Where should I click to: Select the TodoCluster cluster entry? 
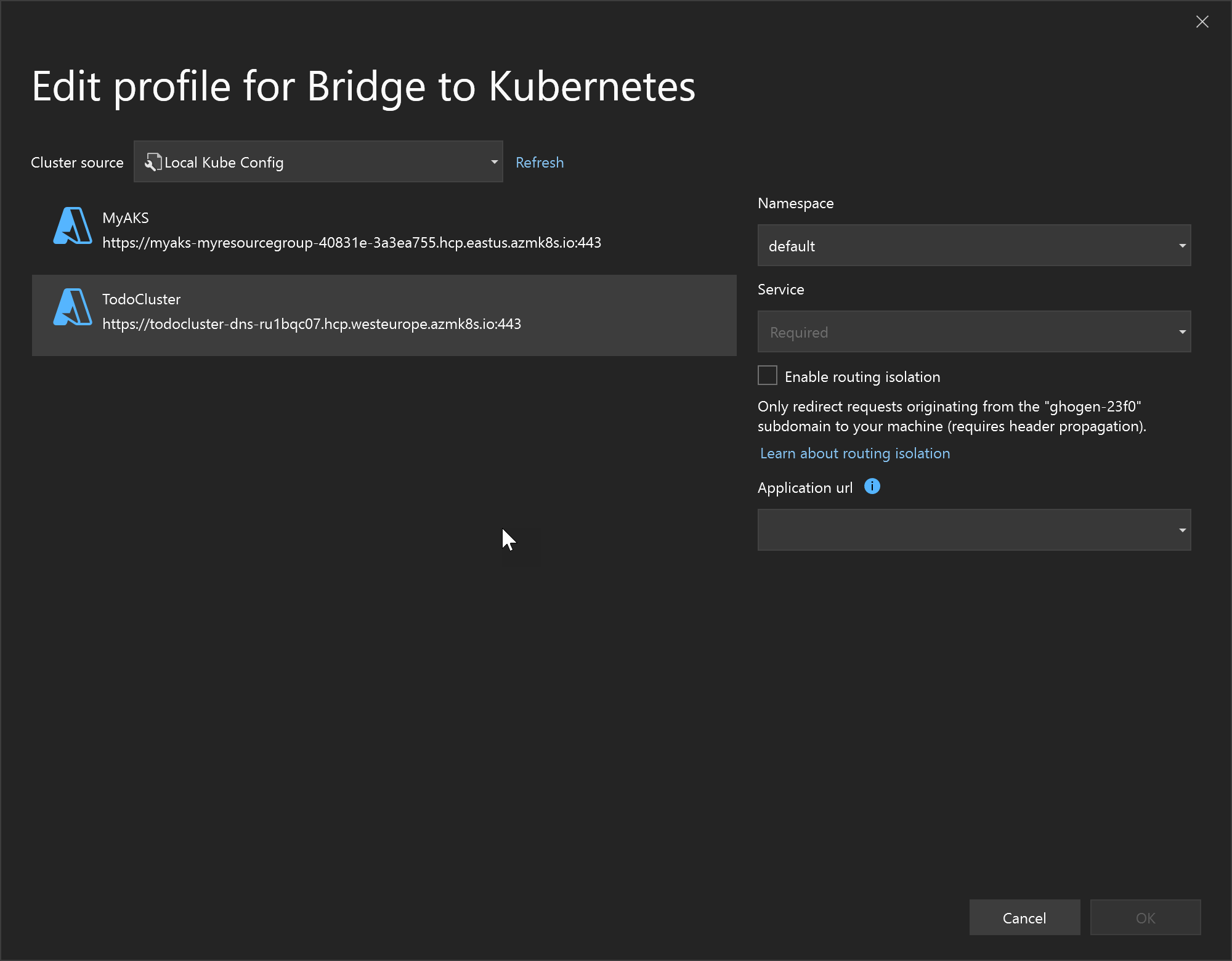(384, 311)
